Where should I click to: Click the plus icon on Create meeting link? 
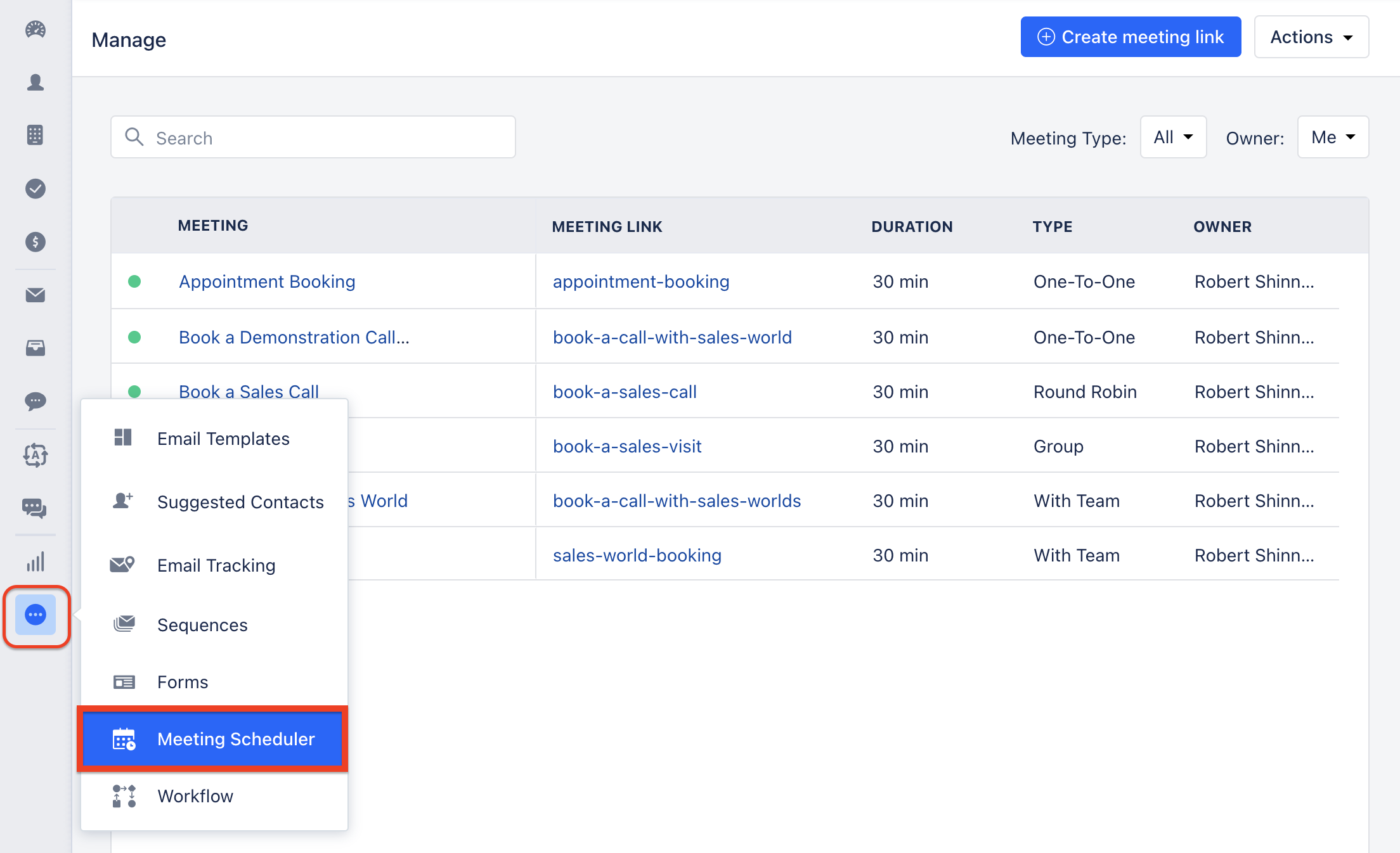1046,37
